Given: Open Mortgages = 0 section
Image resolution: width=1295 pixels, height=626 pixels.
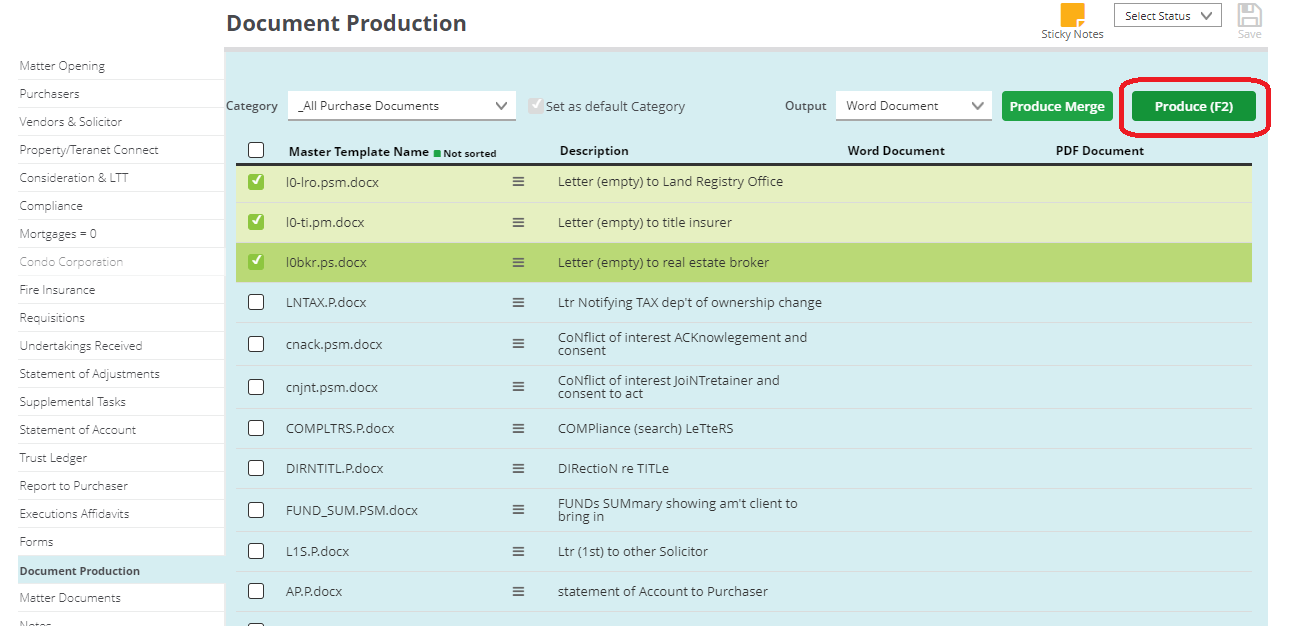Looking at the screenshot, I should 58,234.
